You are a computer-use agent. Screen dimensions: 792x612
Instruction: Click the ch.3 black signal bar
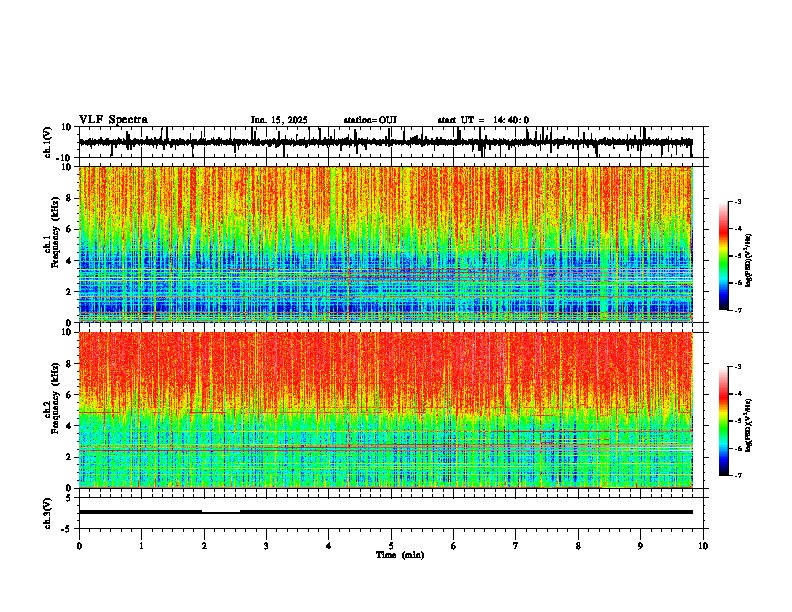click(385, 512)
